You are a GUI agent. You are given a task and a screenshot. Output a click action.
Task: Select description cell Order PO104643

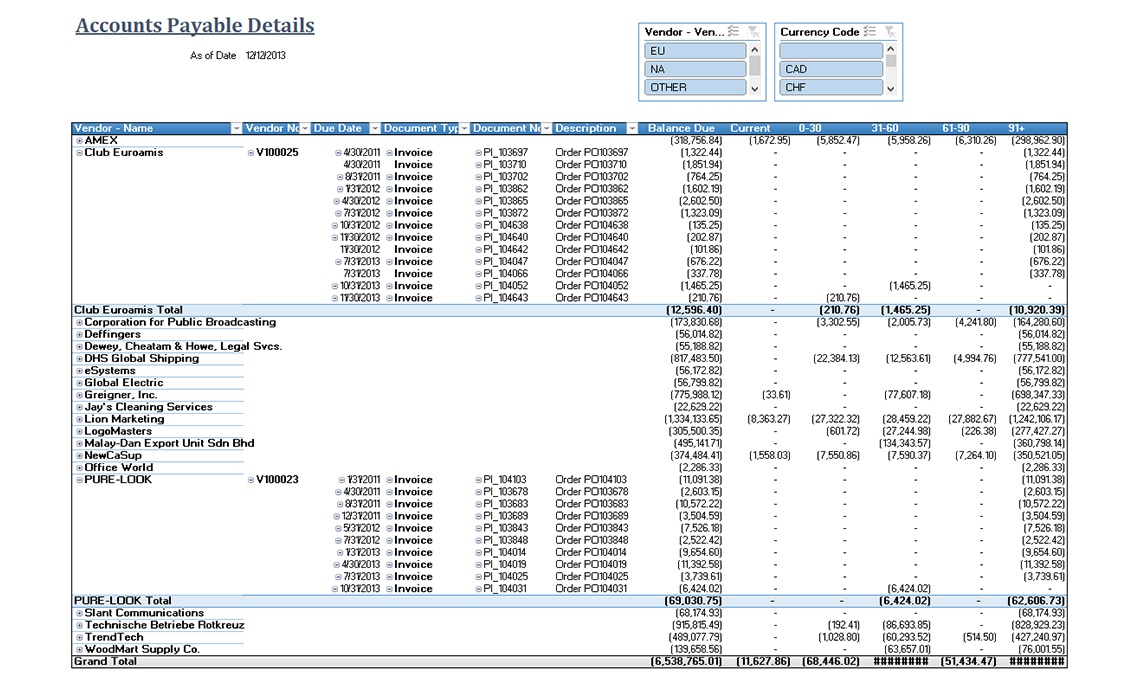click(x=592, y=298)
